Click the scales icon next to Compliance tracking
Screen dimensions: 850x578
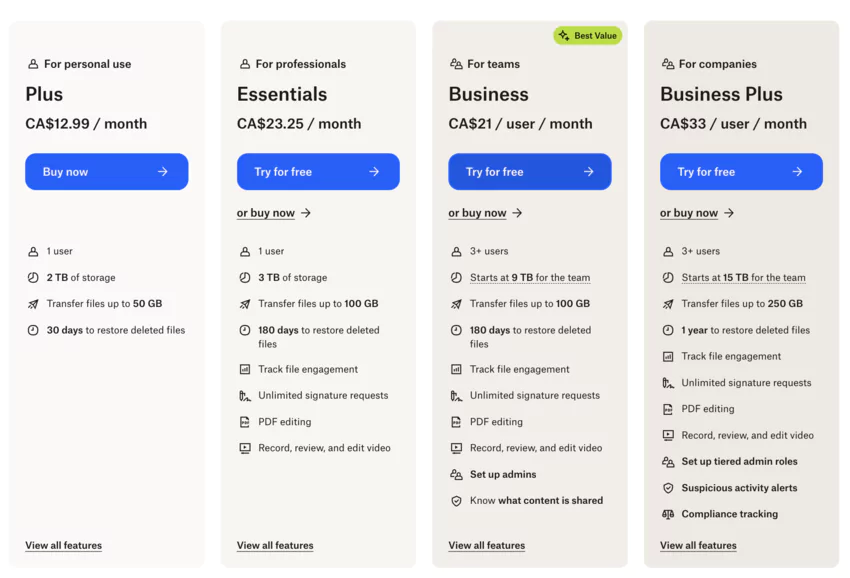point(668,514)
